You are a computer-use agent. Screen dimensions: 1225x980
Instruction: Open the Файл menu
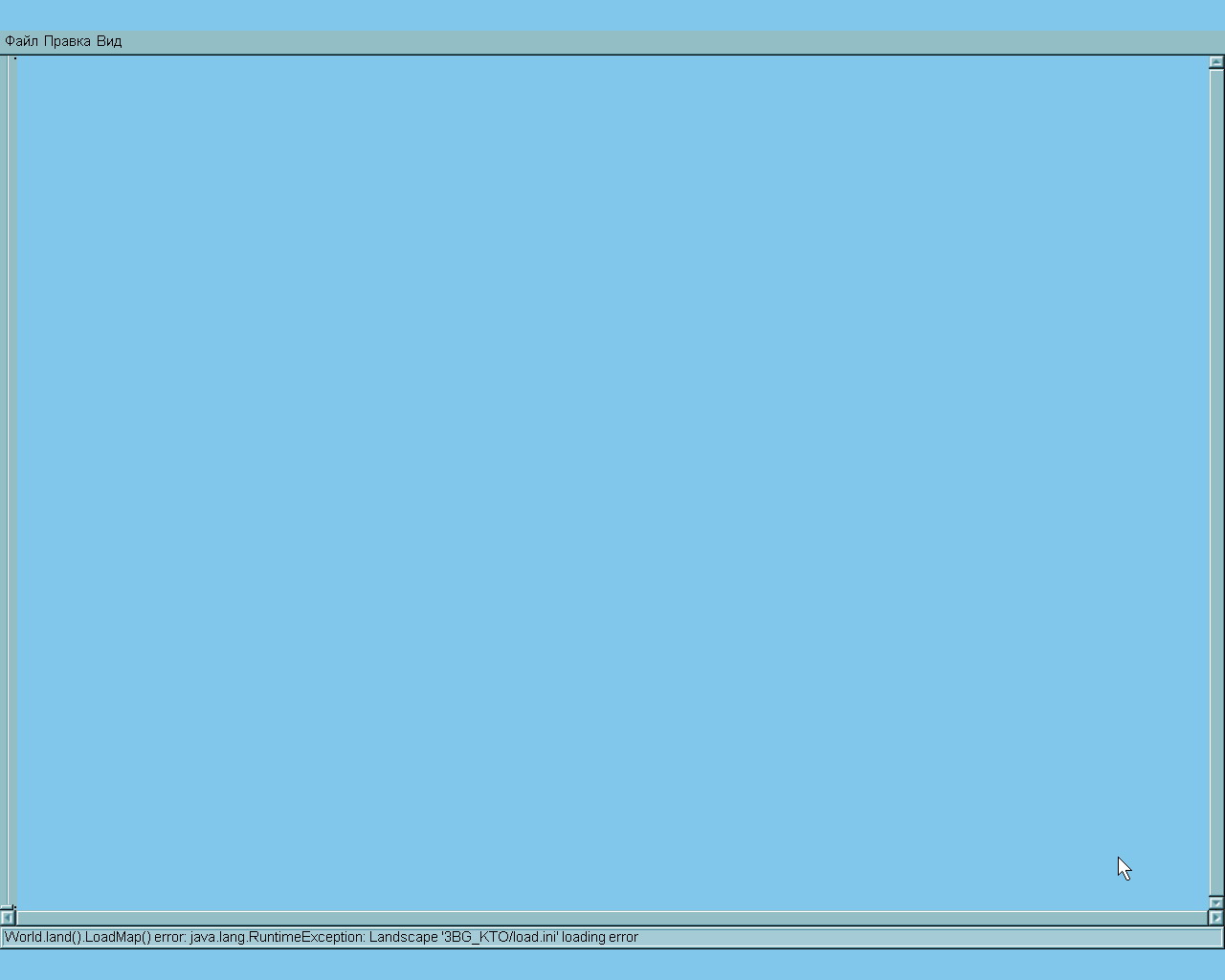(21, 41)
